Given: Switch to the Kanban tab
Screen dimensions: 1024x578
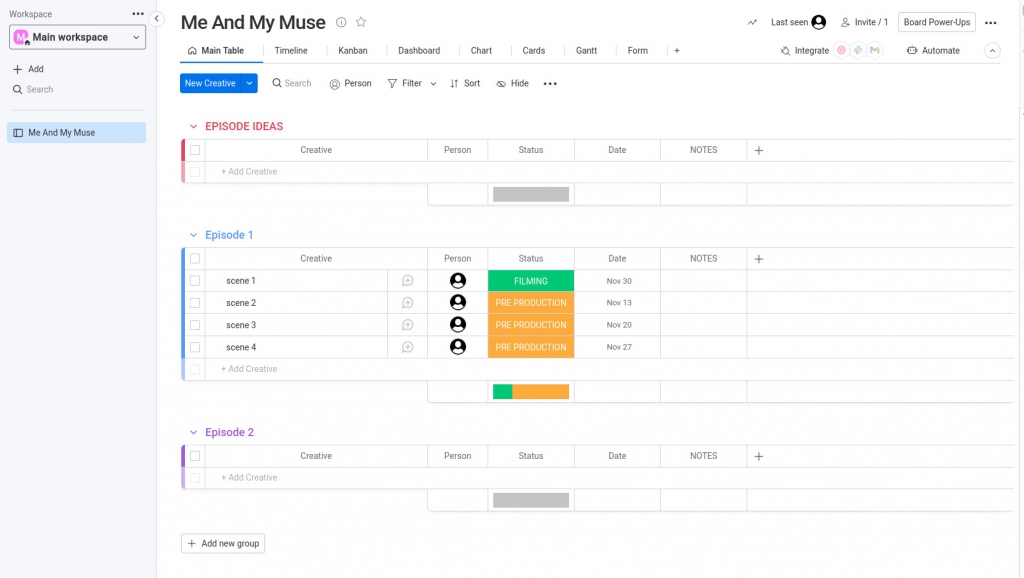Looking at the screenshot, I should click(352, 51).
